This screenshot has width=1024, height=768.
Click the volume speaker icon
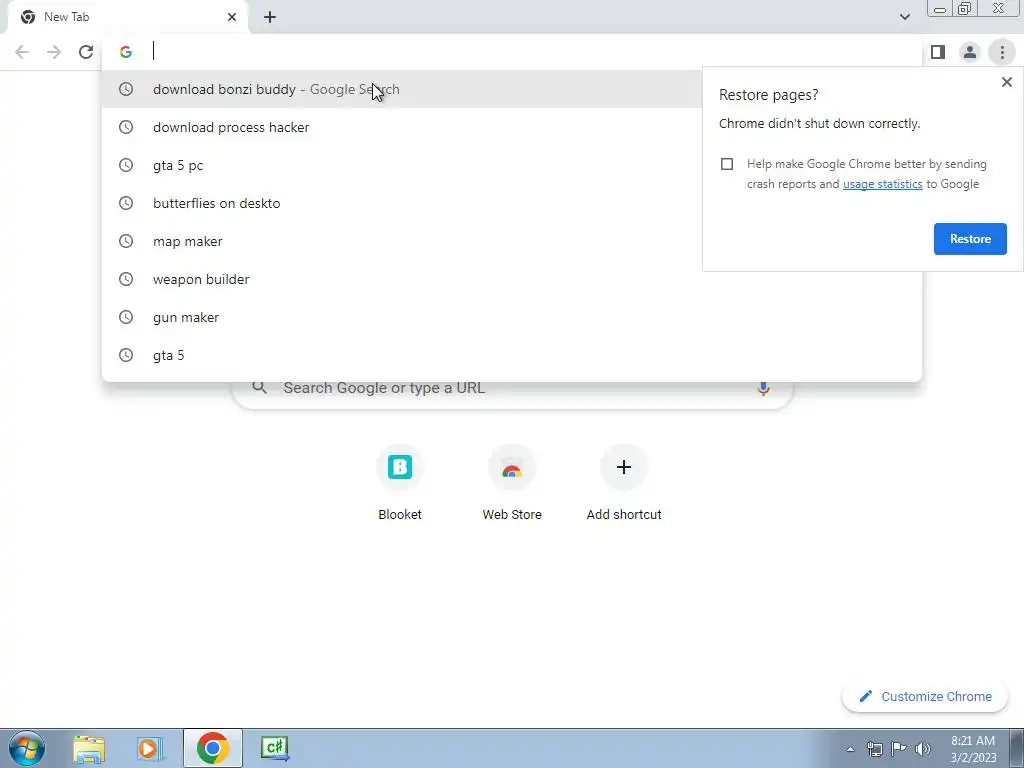tap(922, 749)
